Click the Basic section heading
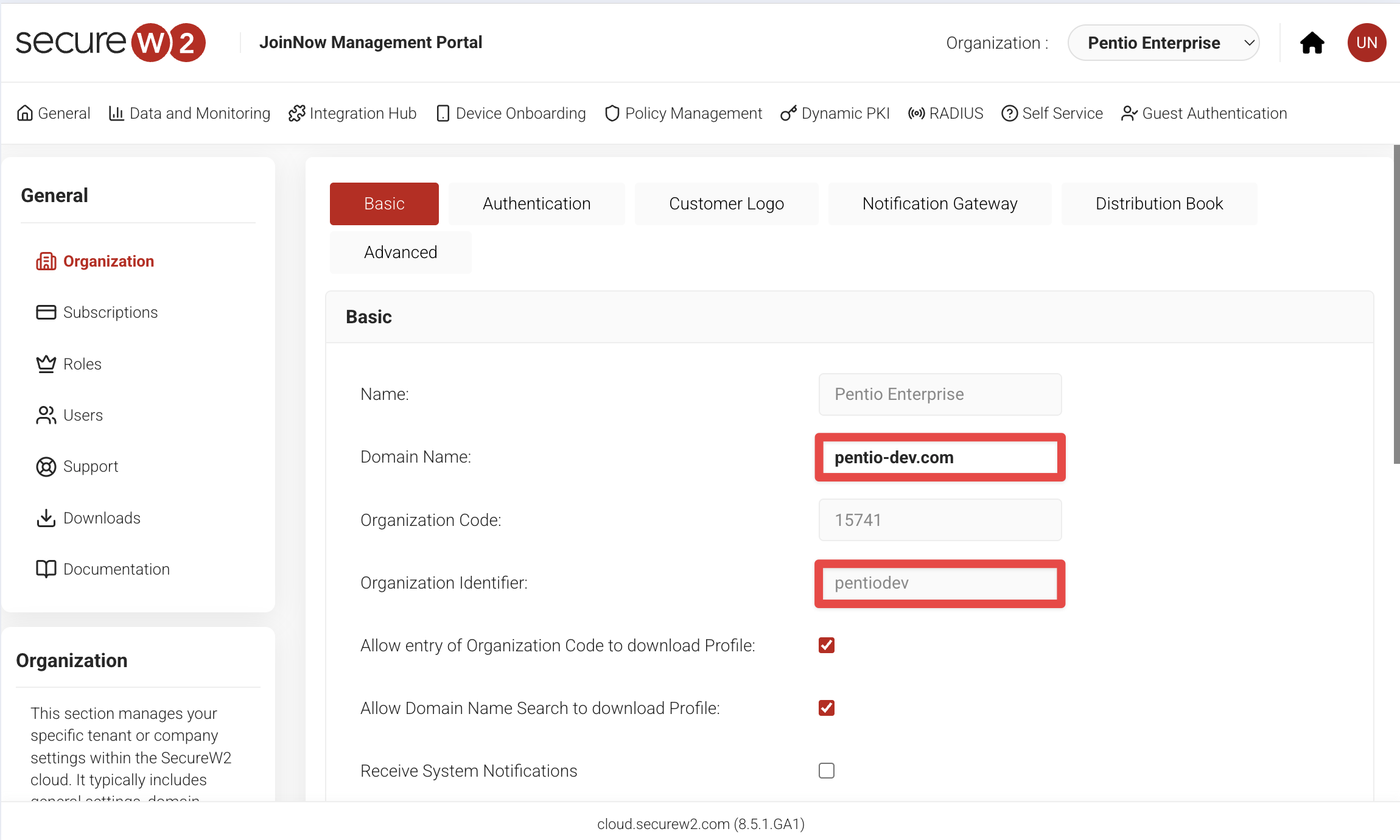Image resolution: width=1400 pixels, height=840 pixels. pos(368,317)
